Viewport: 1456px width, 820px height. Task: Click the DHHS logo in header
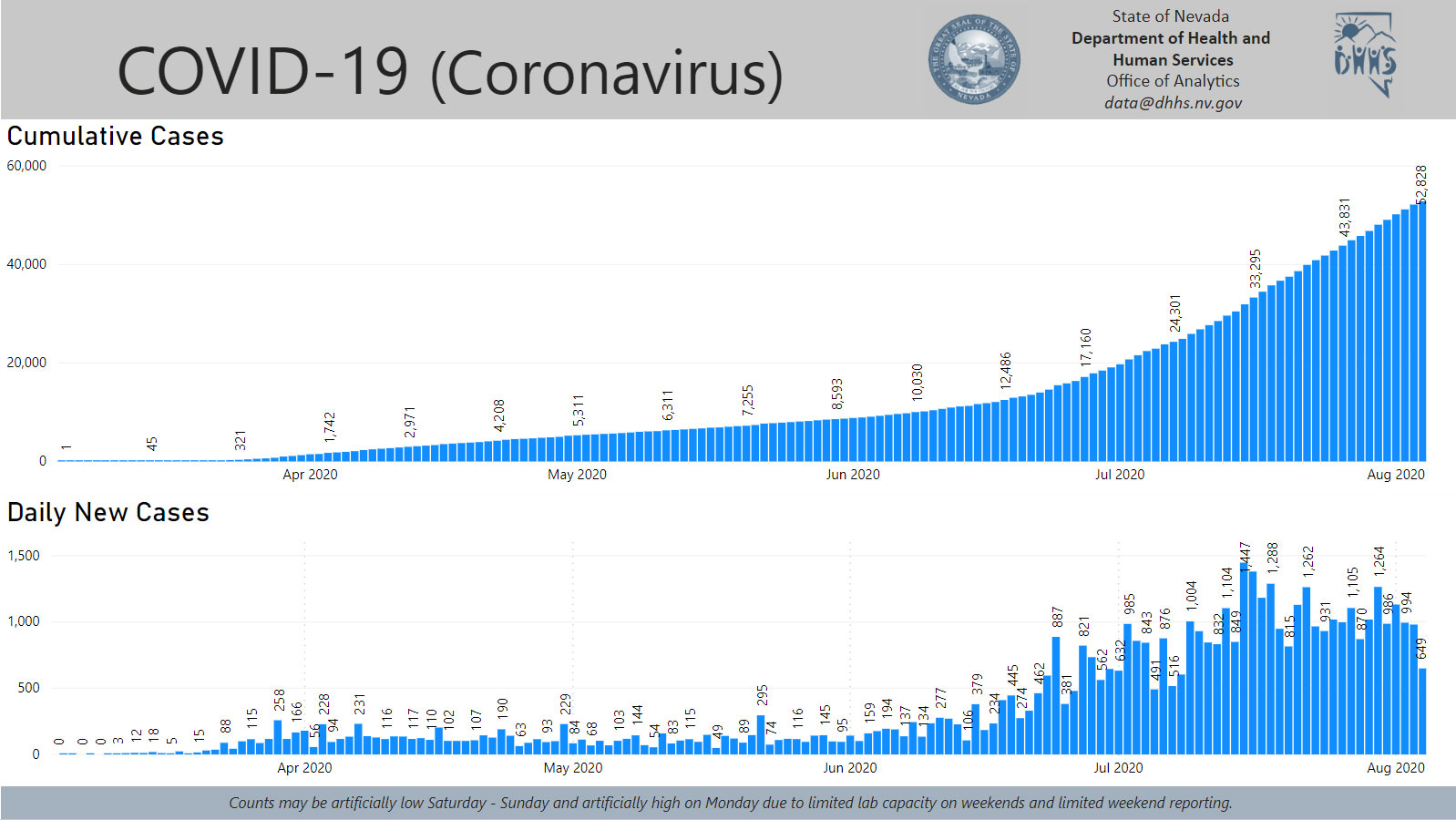click(x=1364, y=56)
